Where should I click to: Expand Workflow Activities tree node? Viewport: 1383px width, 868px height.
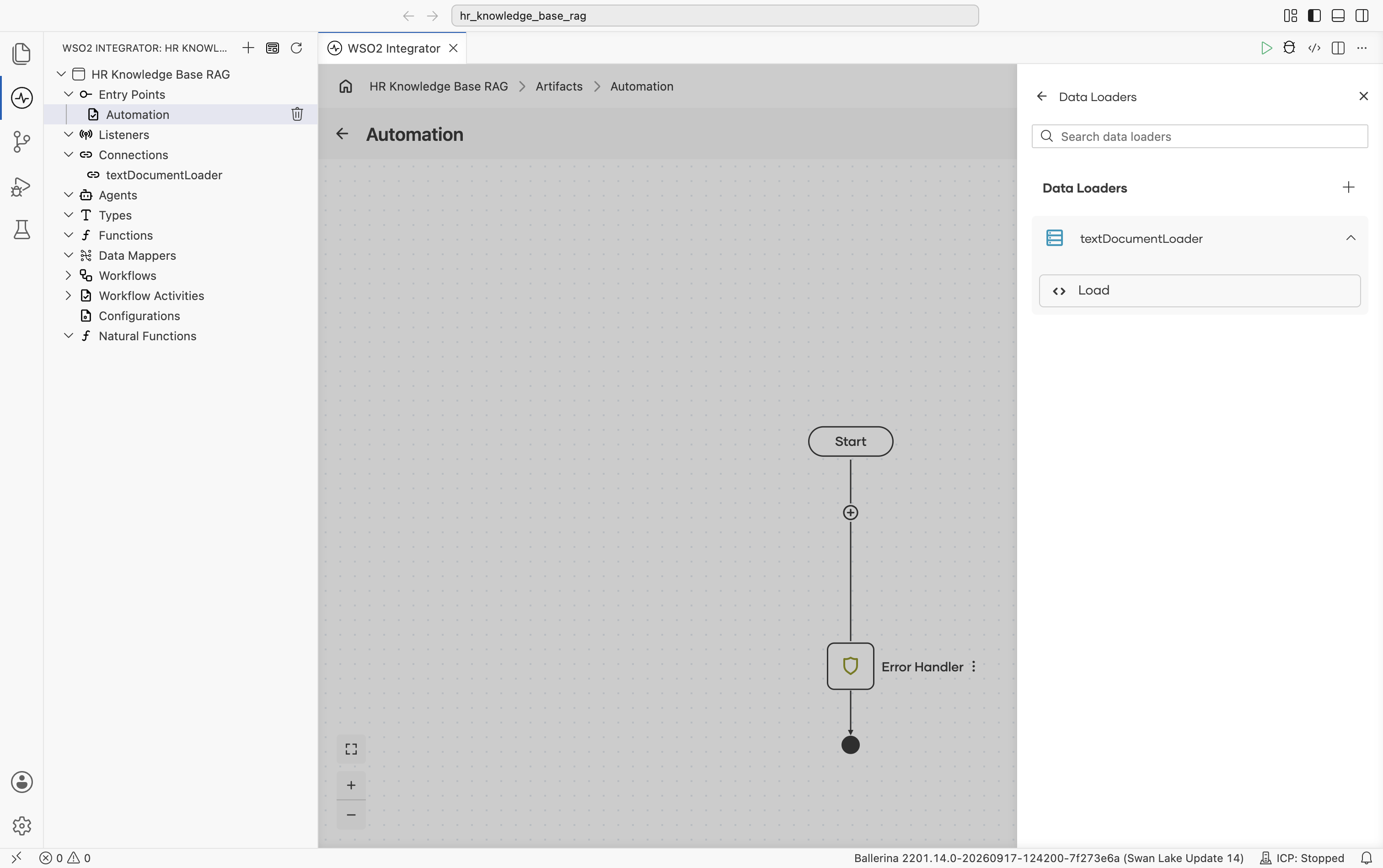pyautogui.click(x=68, y=295)
